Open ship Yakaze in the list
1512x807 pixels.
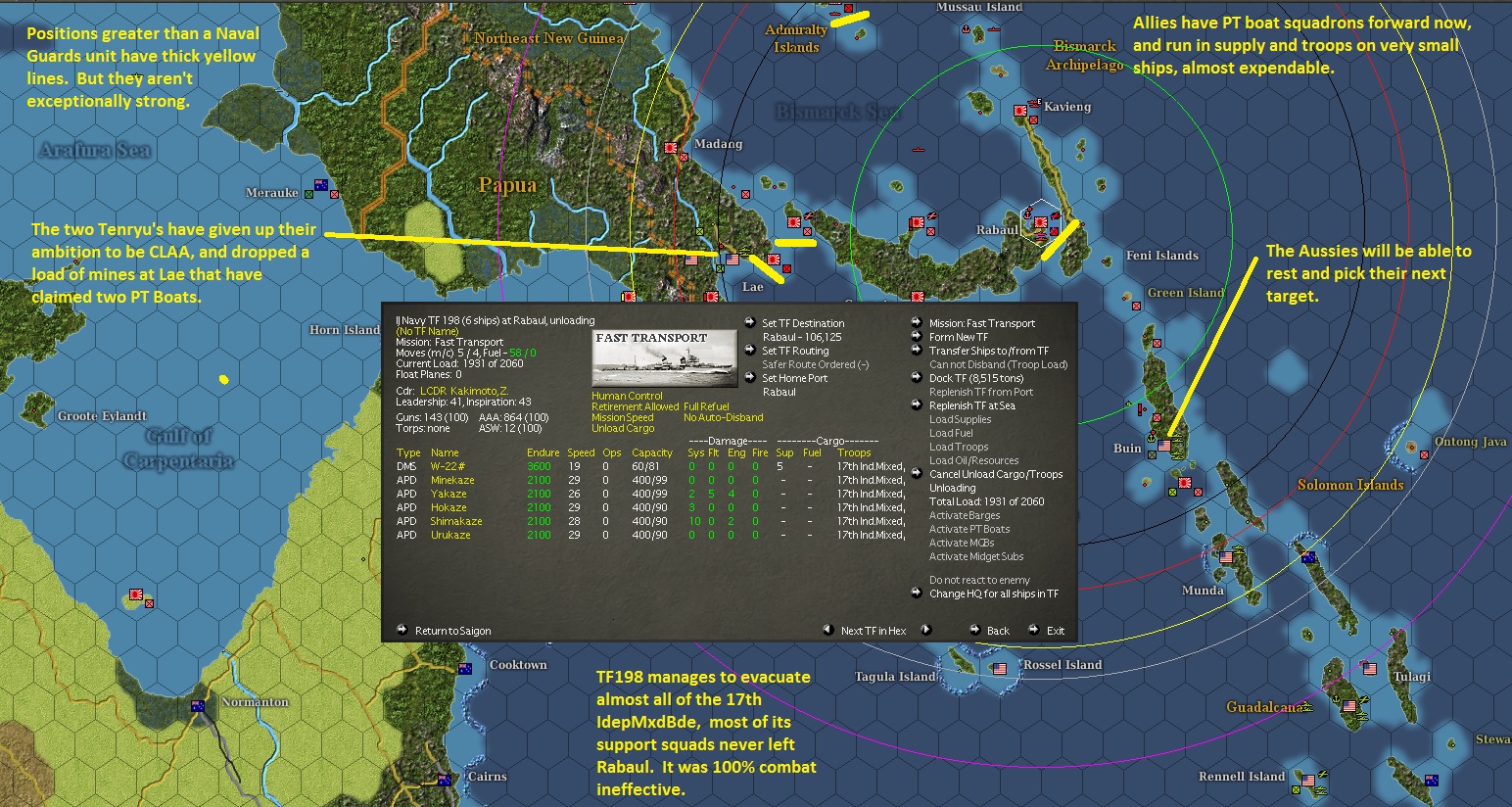[449, 494]
